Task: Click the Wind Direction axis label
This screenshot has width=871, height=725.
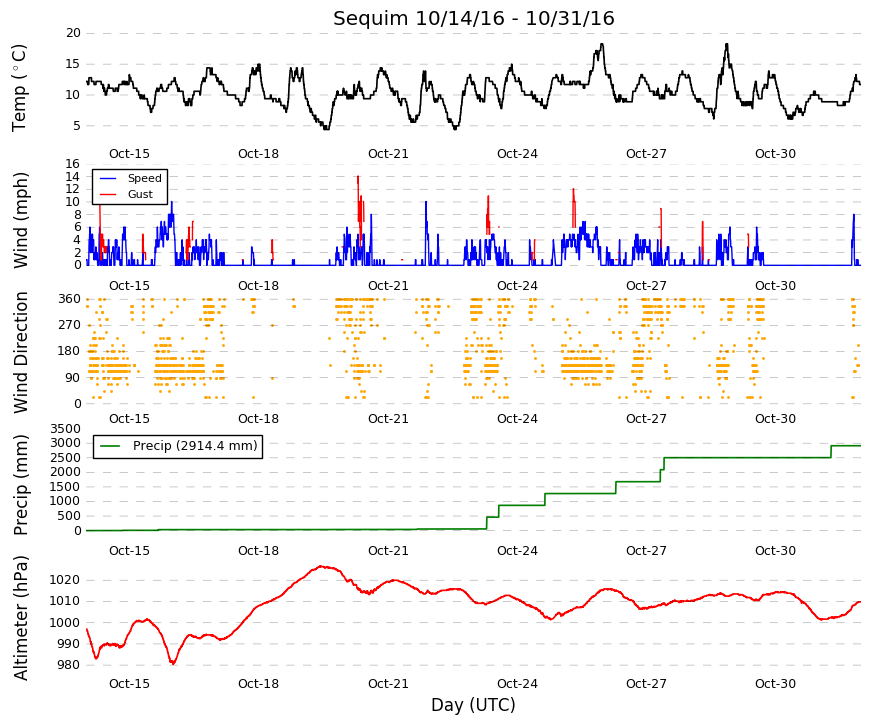Action: (x=21, y=352)
